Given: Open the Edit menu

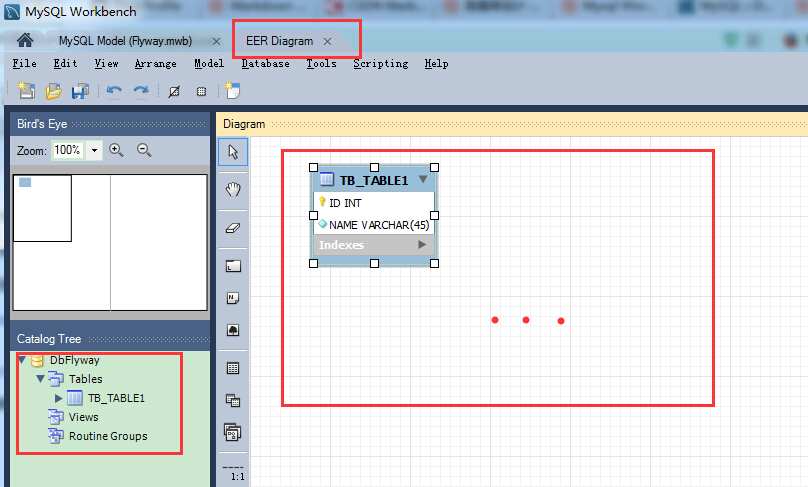Looking at the screenshot, I should [65, 63].
